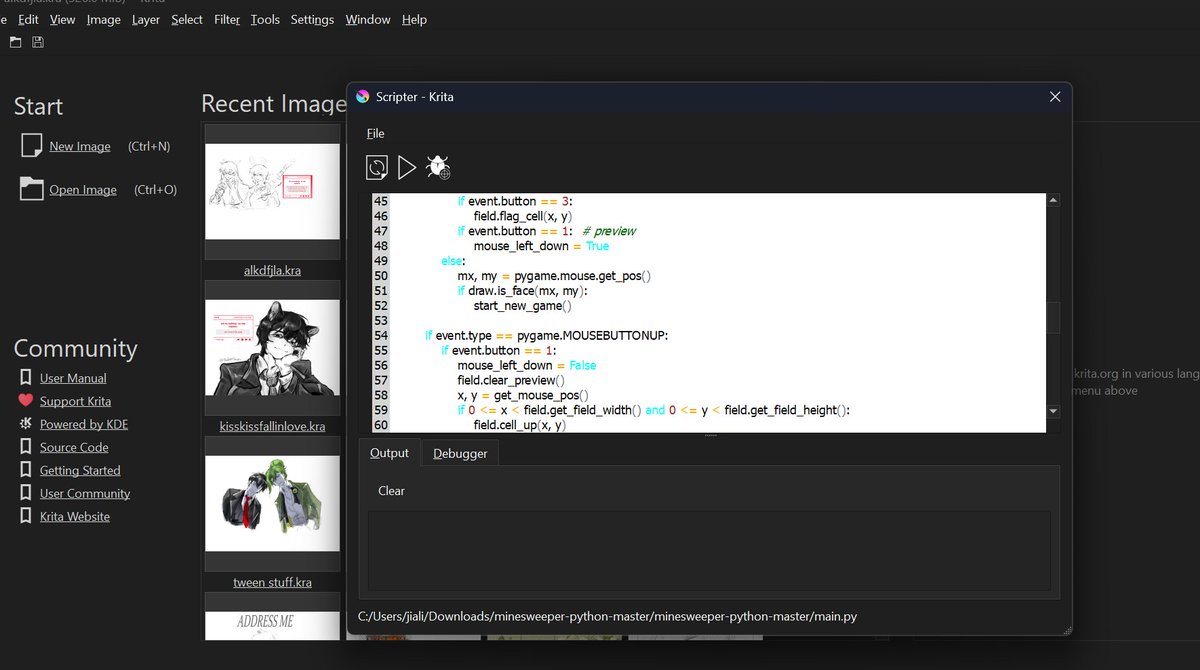The image size is (1200, 670).
Task: Click inside the empty Output text area
Action: [709, 550]
